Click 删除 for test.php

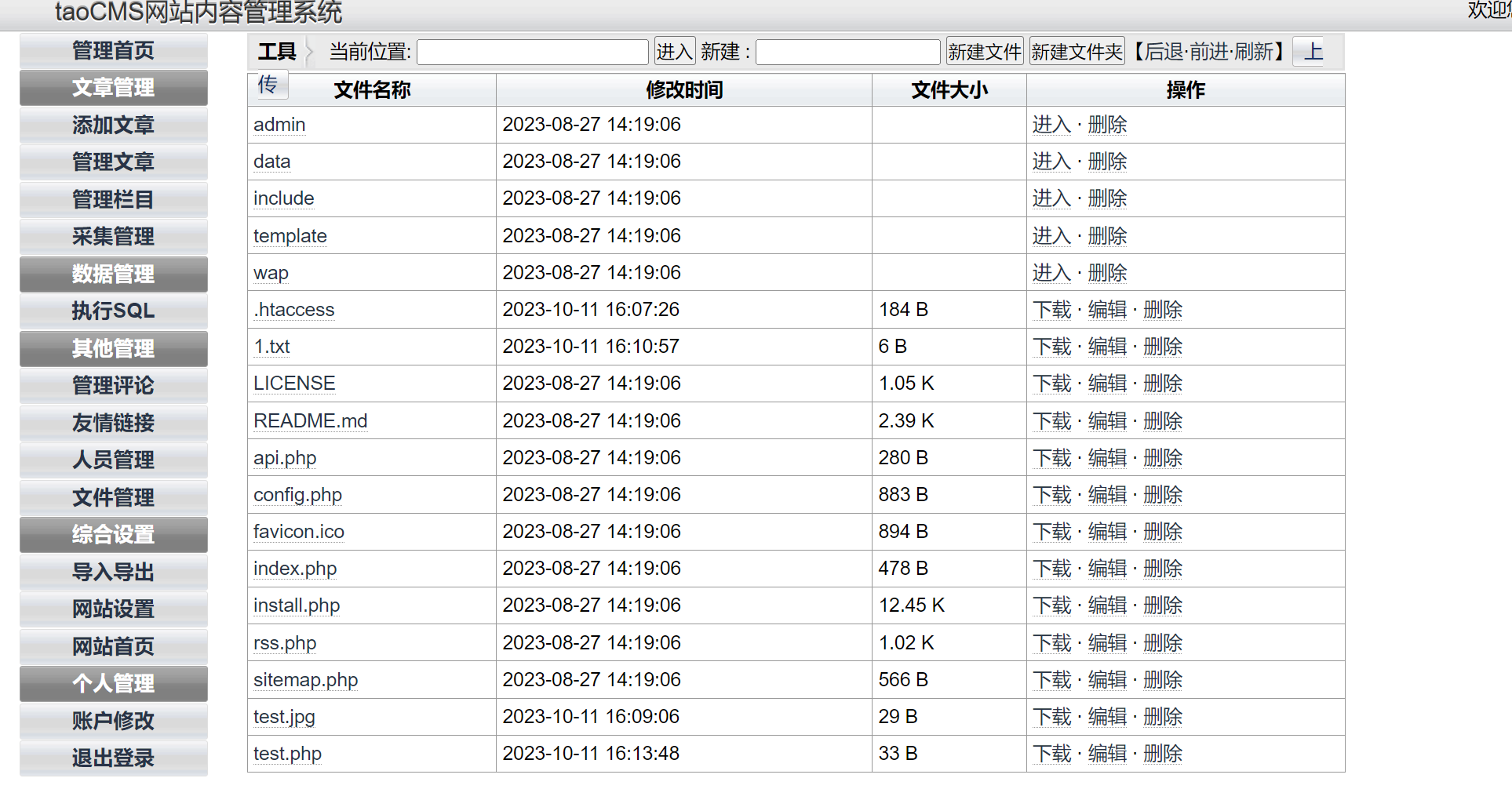[1163, 754]
